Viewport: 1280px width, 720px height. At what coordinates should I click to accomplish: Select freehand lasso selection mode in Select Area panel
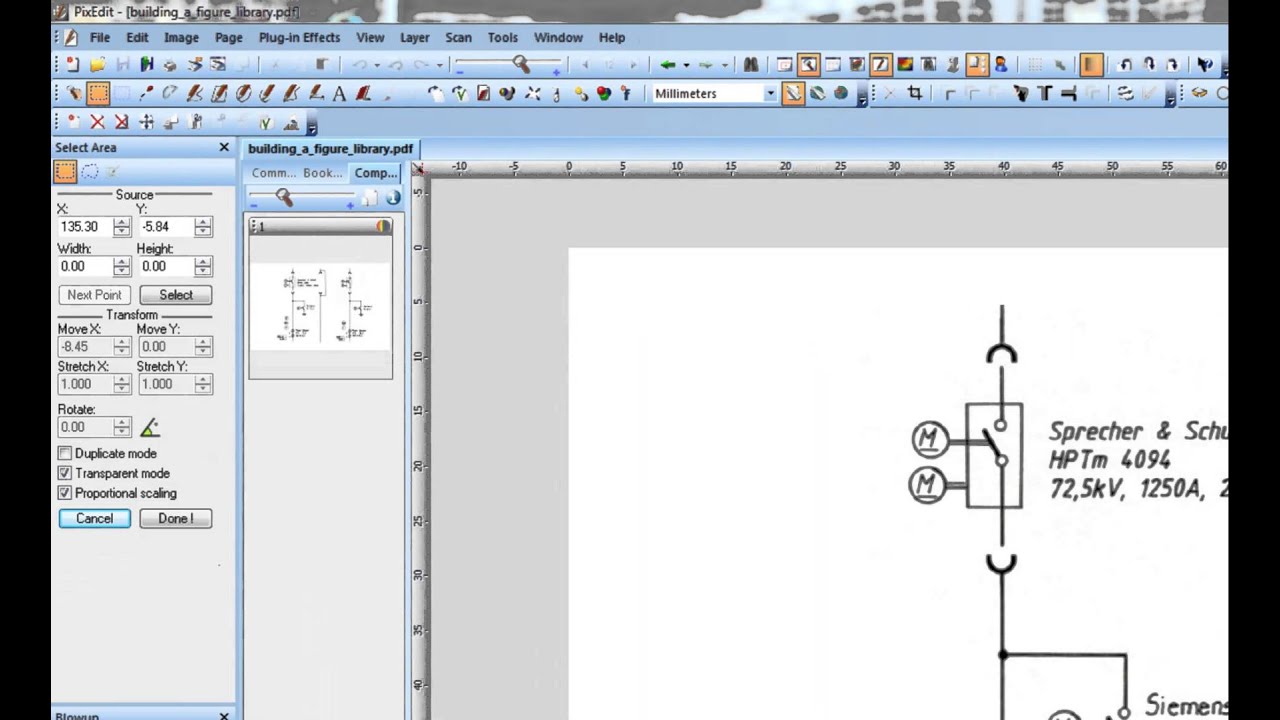click(89, 172)
